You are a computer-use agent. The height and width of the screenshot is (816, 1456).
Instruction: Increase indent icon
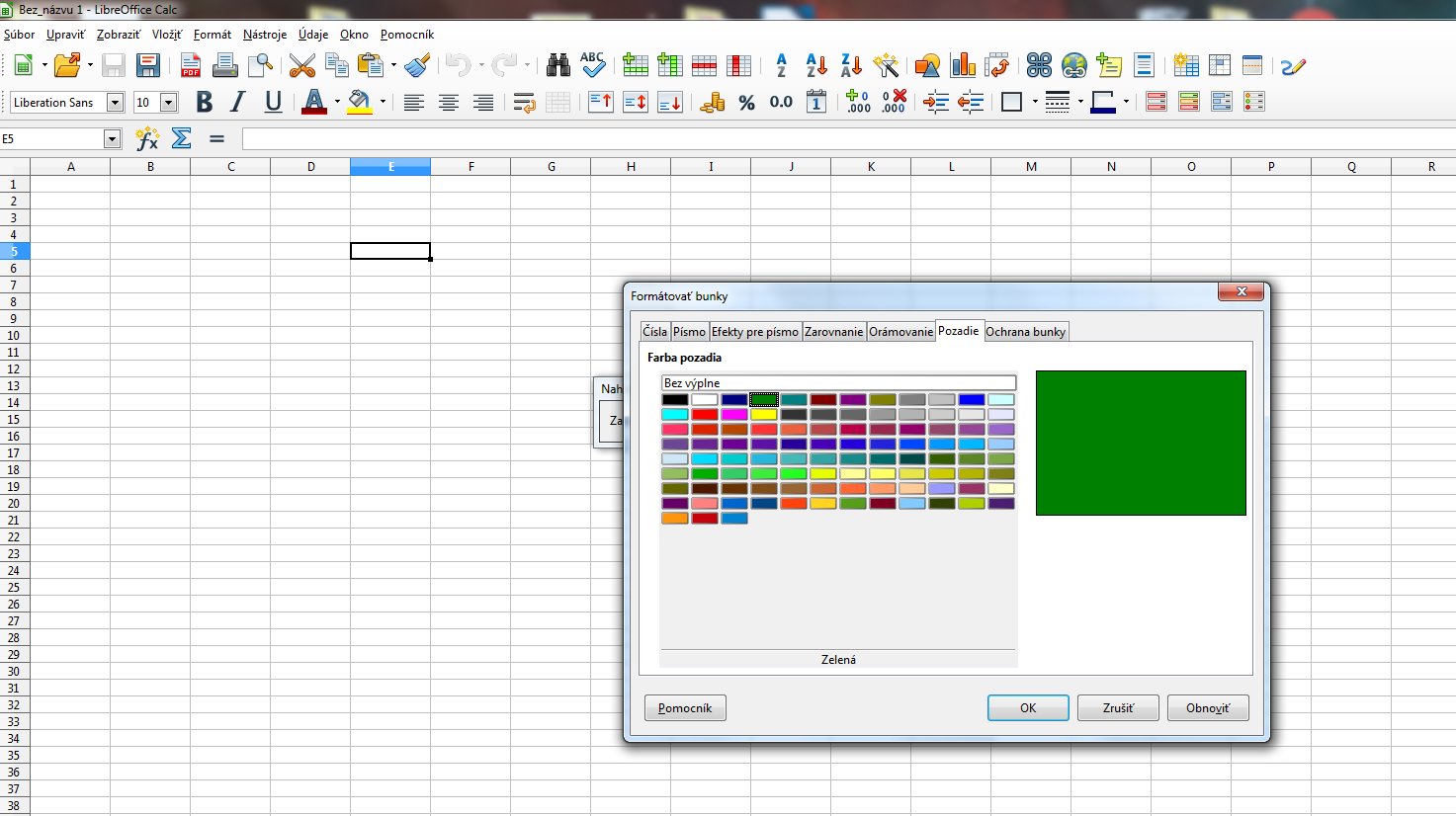coord(935,102)
